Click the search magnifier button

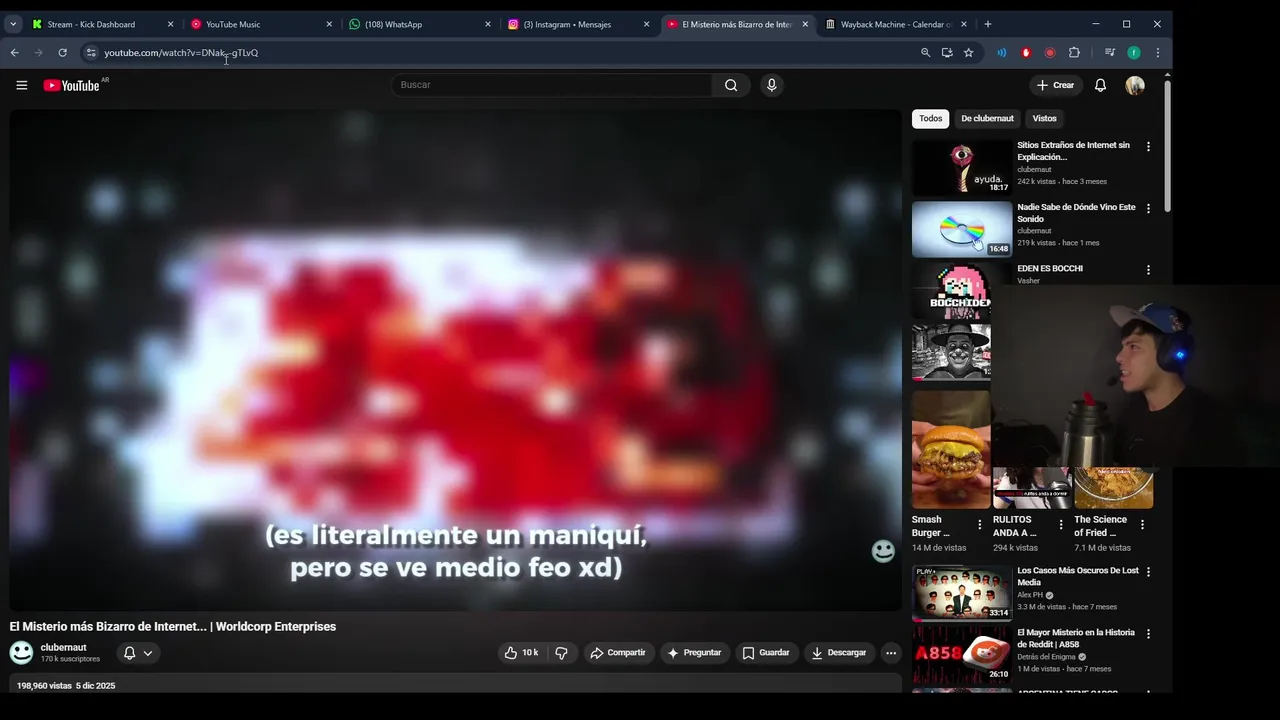731,85
